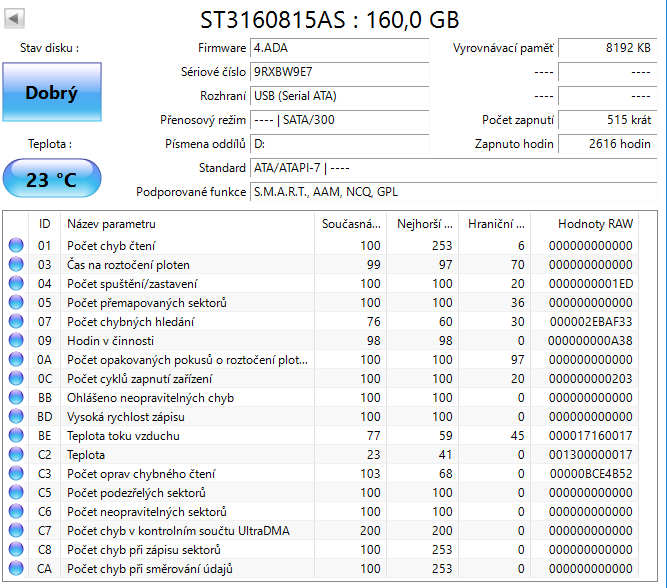Click the status icon for ID CA row
The height and width of the screenshot is (588, 667).
click(x=16, y=568)
